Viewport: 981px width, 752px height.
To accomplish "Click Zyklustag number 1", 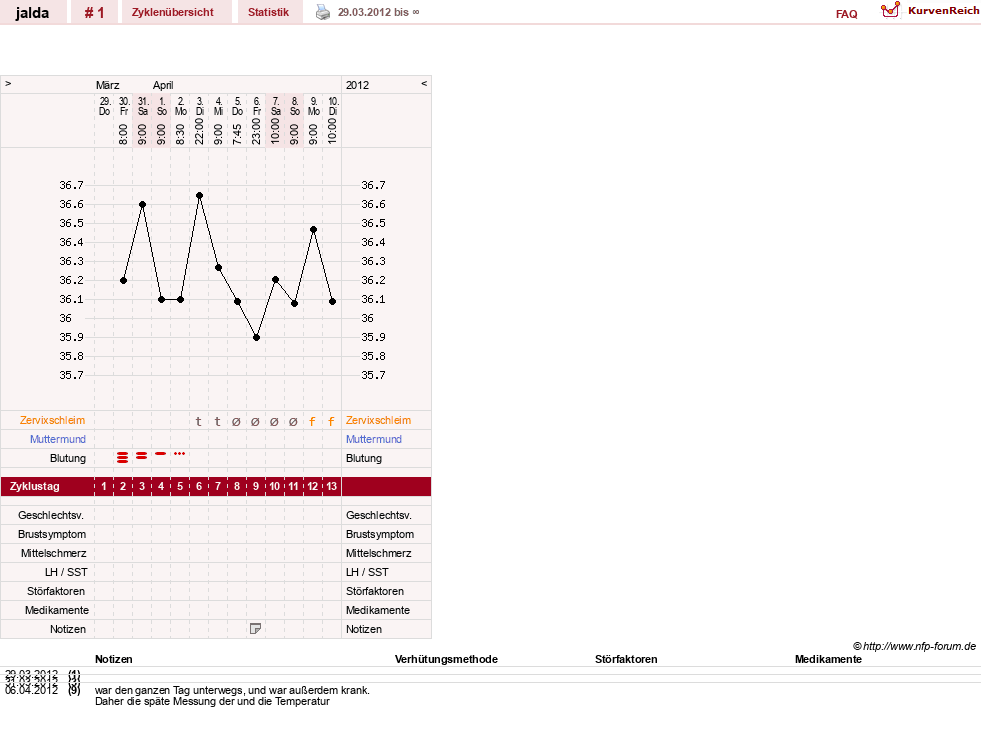I will 104,486.
